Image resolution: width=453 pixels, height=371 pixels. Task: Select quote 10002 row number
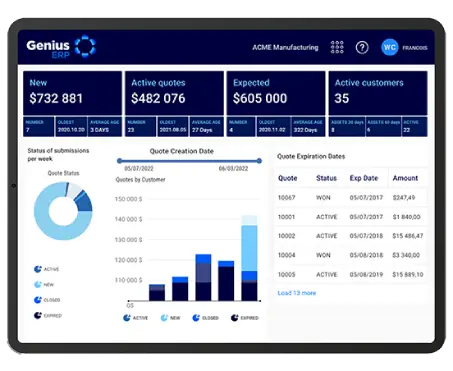pos(287,236)
